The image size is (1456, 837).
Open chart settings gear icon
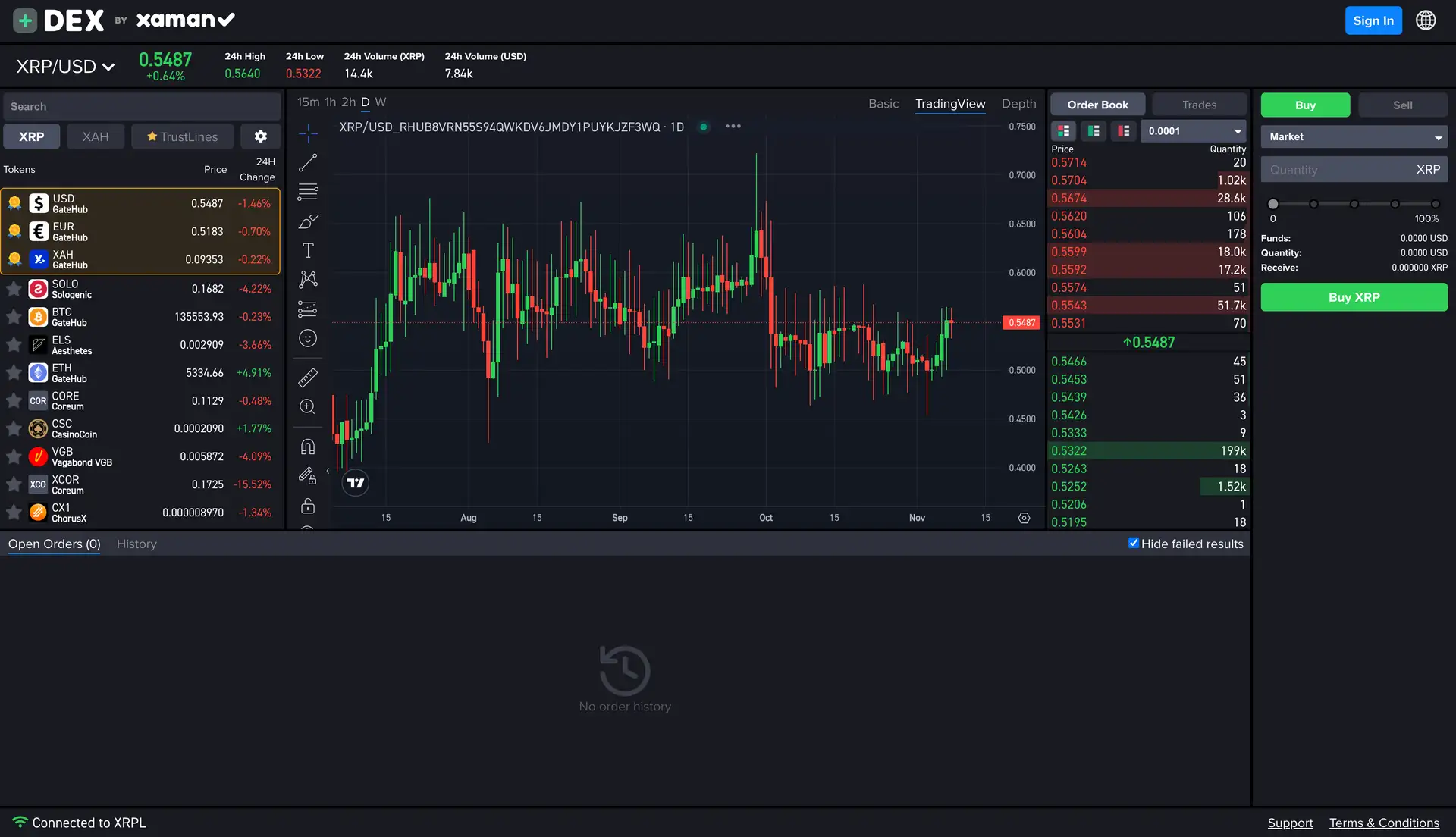pos(1024,518)
